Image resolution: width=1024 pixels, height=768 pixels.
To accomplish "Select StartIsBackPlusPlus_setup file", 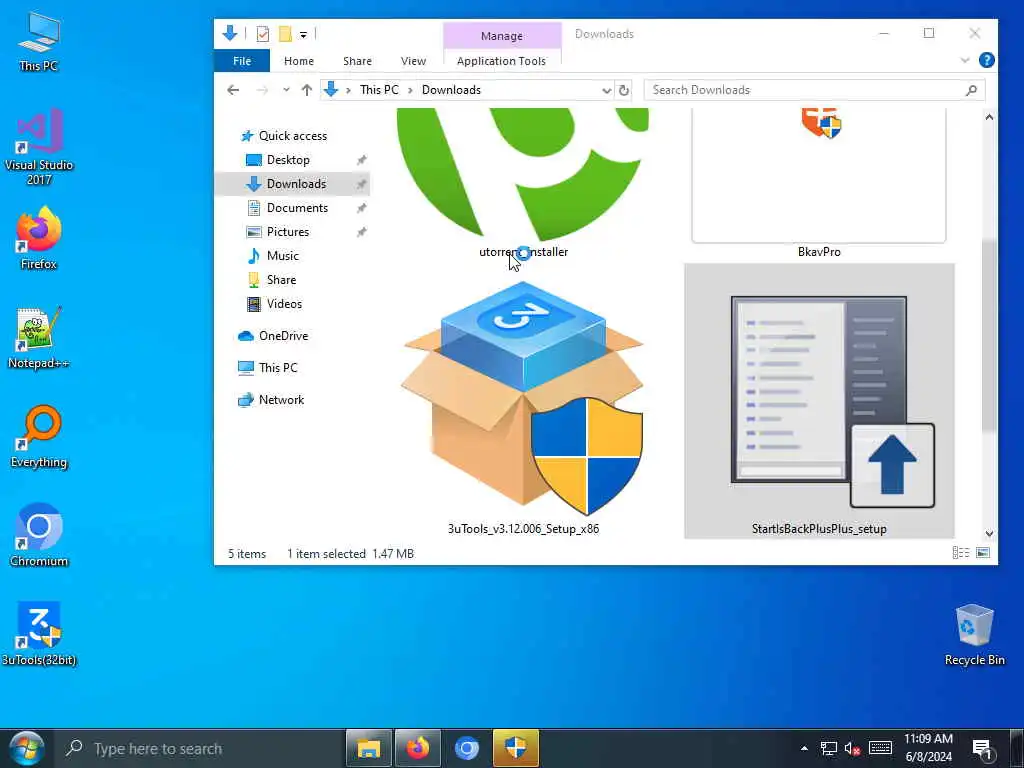I will click(819, 402).
